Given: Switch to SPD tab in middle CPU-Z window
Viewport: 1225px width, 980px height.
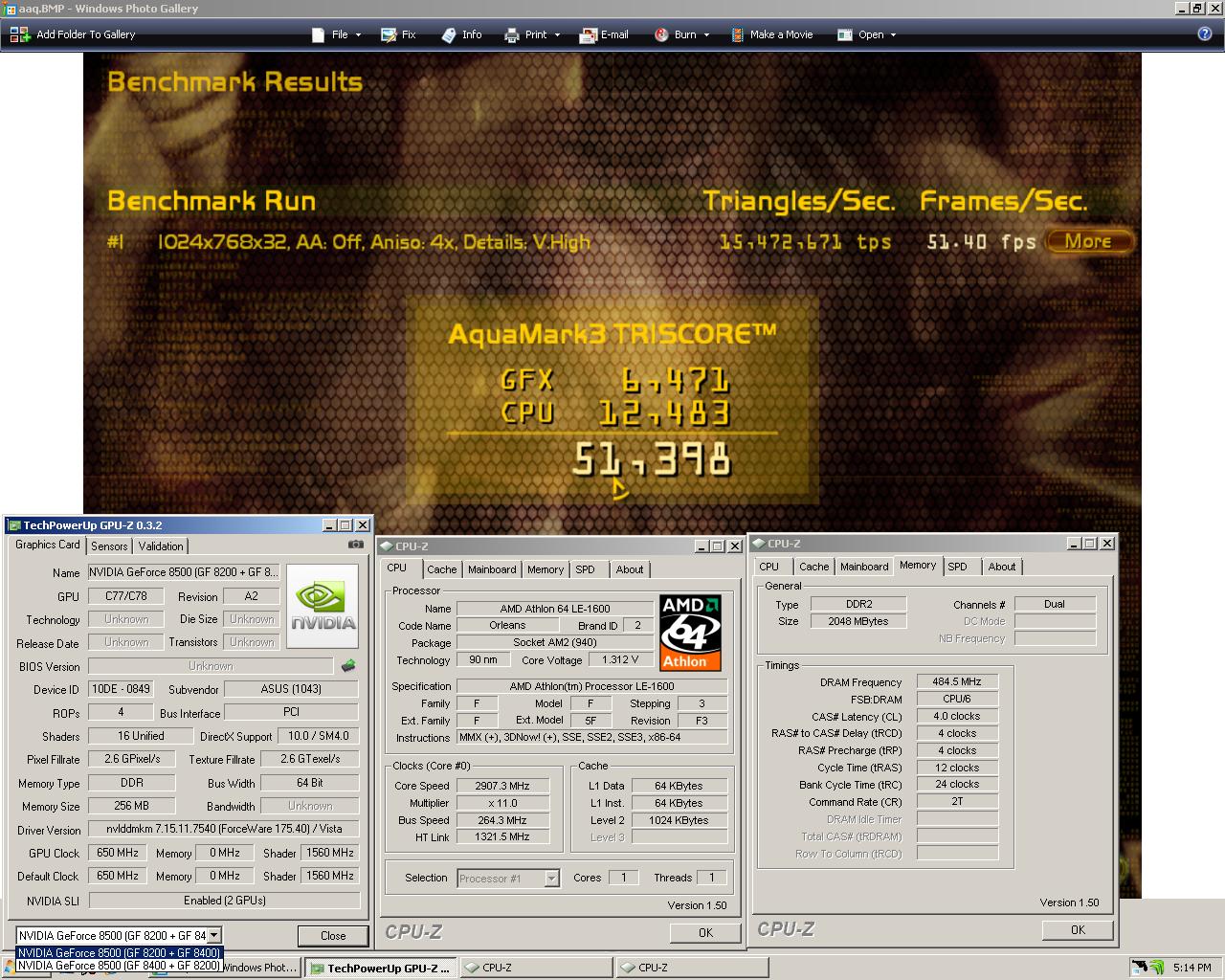Looking at the screenshot, I should pos(586,569).
